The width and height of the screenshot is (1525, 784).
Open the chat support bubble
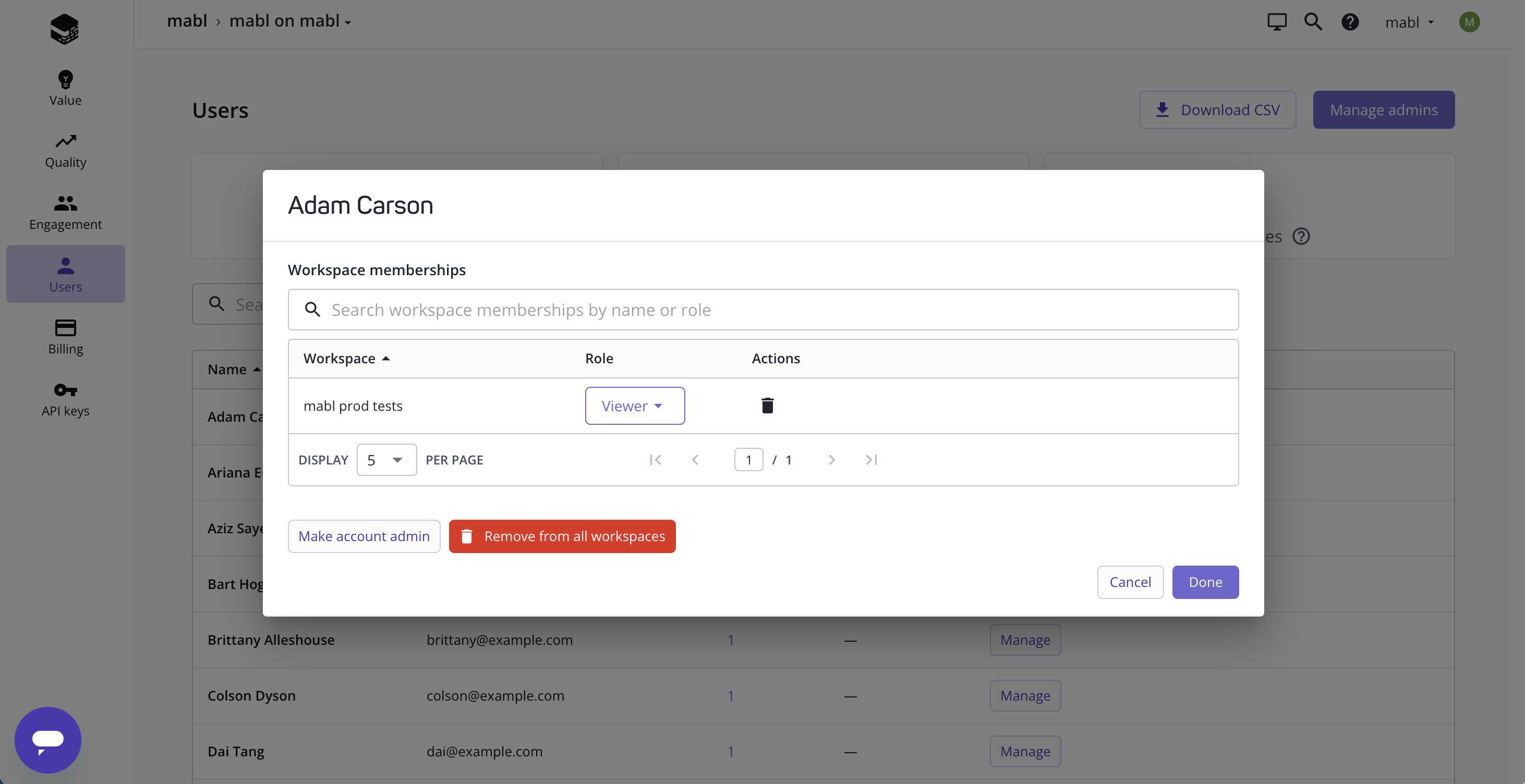pyautogui.click(x=48, y=740)
